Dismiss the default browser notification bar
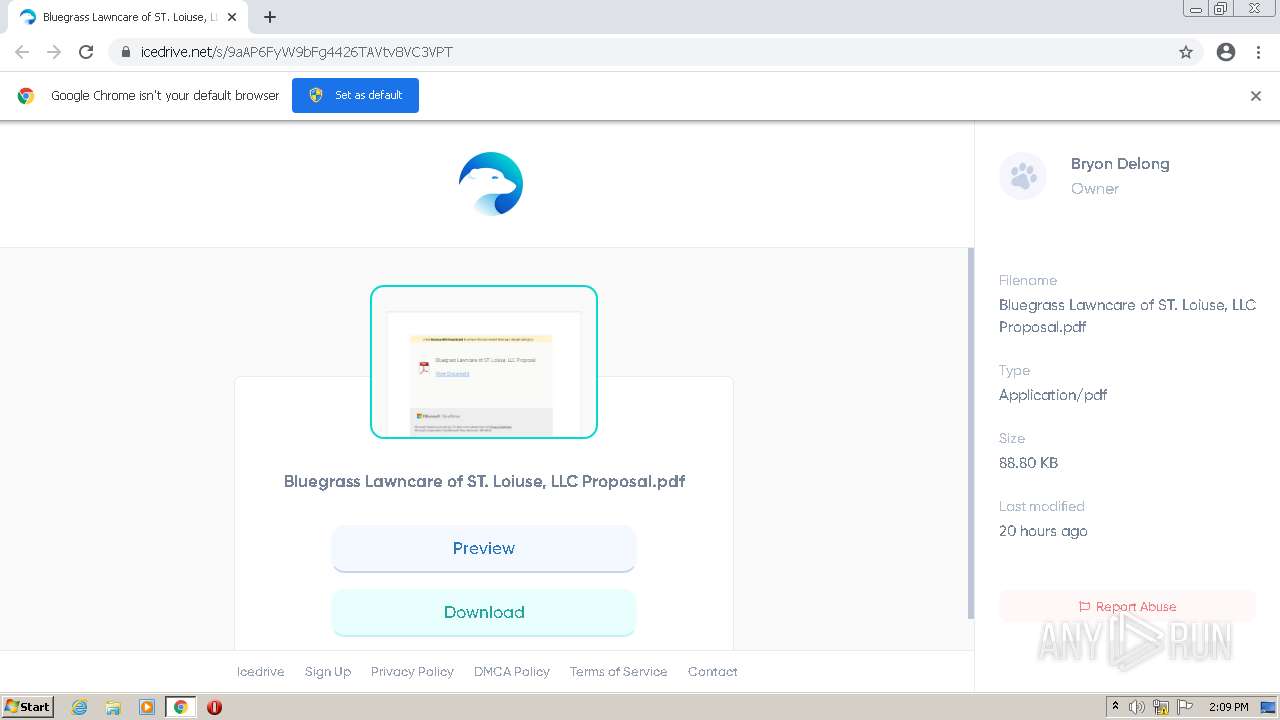 [x=1256, y=96]
